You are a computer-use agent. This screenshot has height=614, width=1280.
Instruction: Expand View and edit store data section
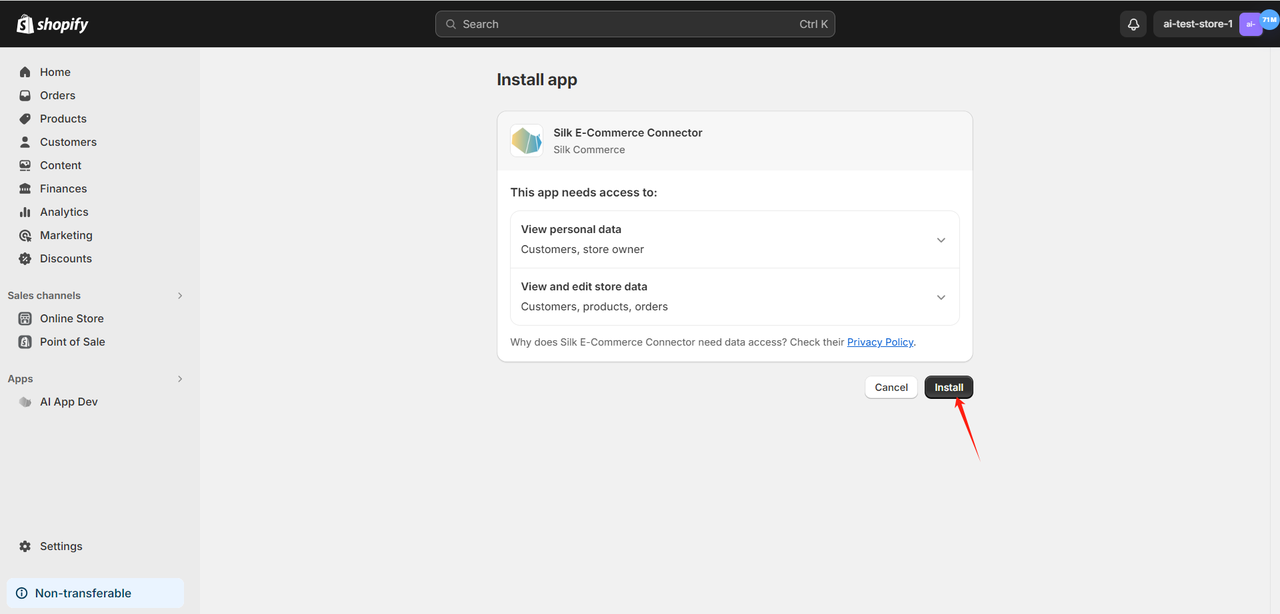pos(940,297)
